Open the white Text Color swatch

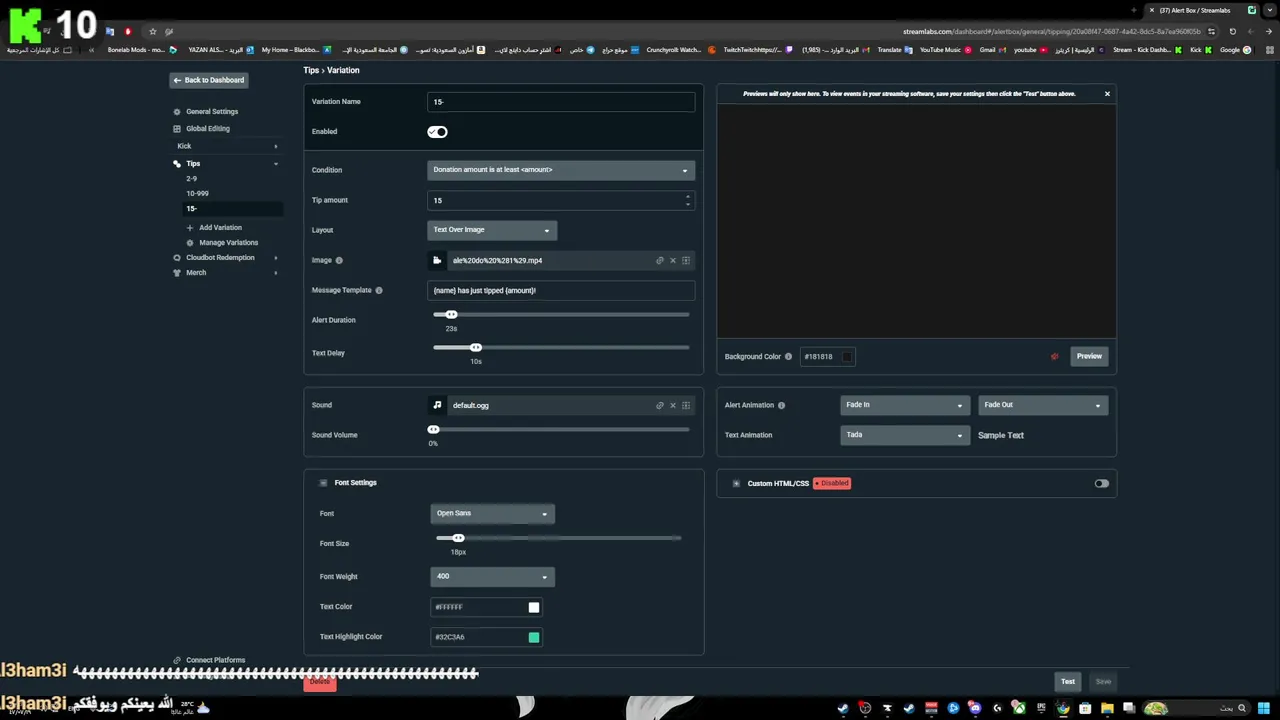tap(534, 607)
